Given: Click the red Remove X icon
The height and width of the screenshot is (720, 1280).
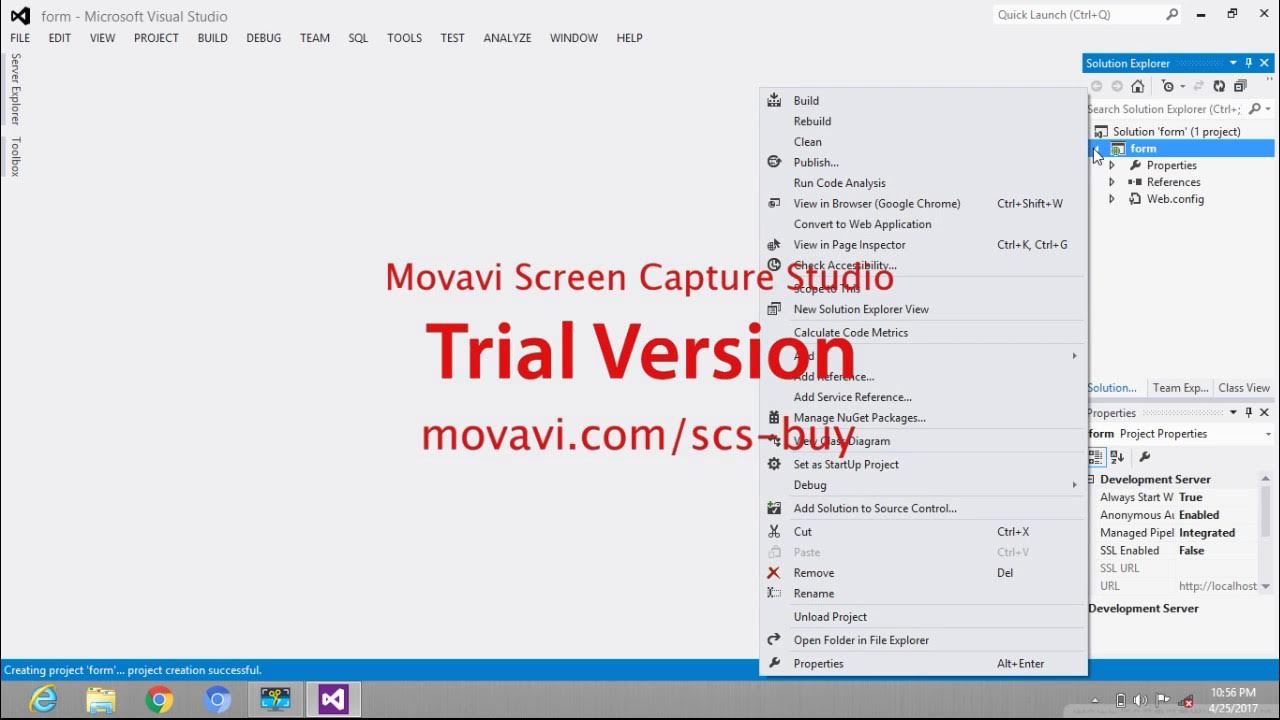Looking at the screenshot, I should (774, 573).
